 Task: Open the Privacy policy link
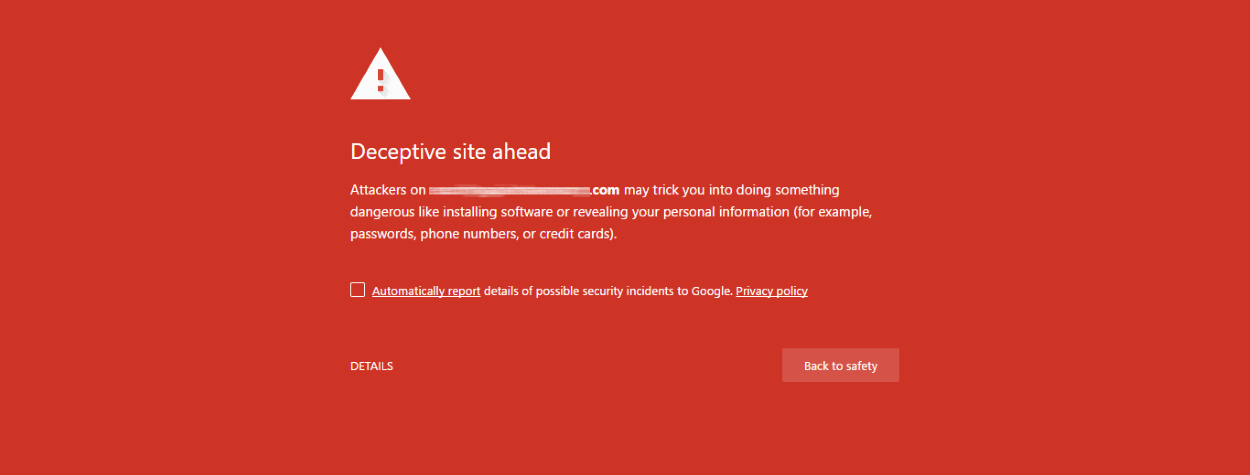coord(772,291)
